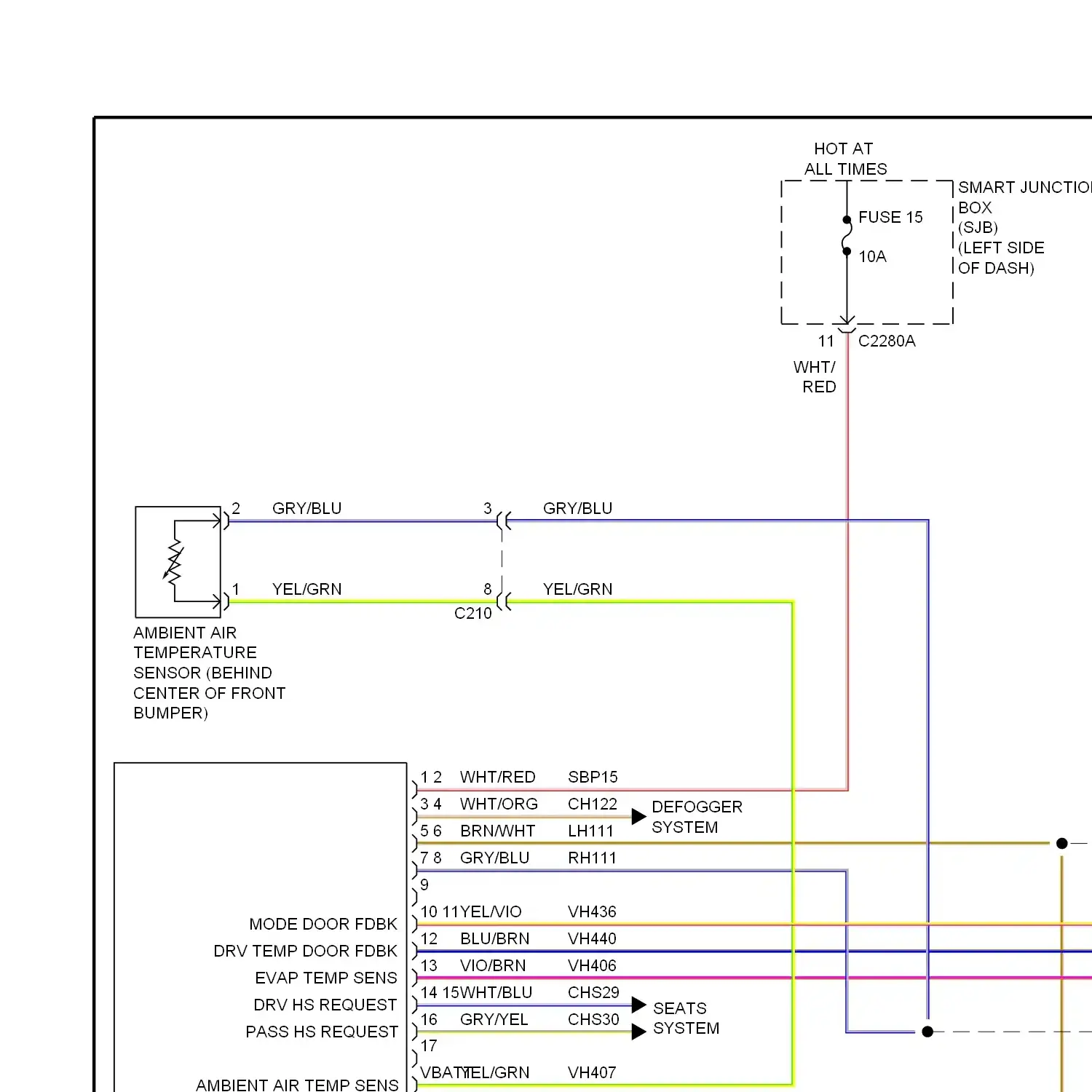Select the SMART JUNCTION BOX description text
Viewport: 1092px width, 1092px height.
pyautogui.click(x=1025, y=228)
